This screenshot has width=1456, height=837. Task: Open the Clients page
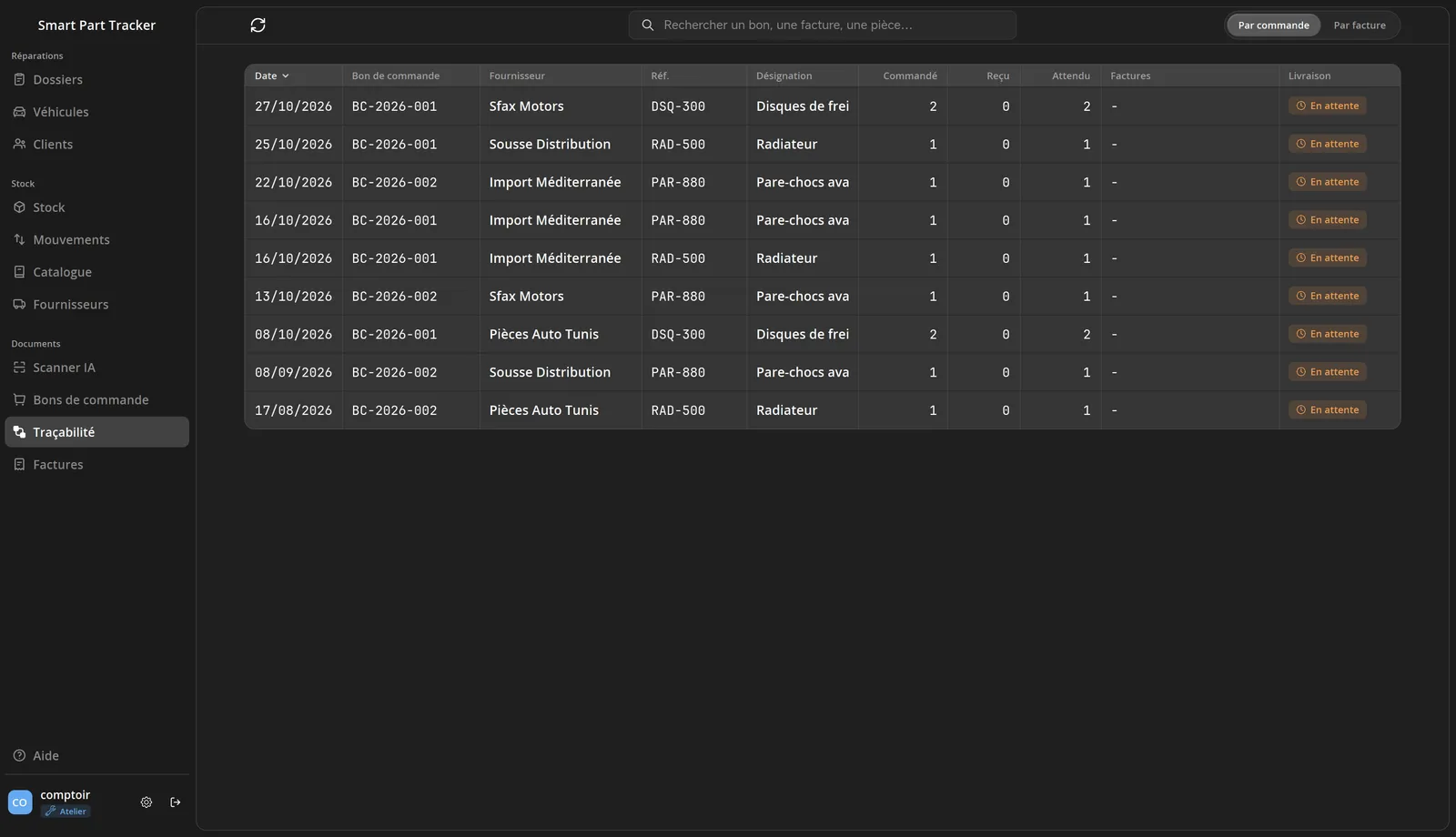[x=96, y=145]
